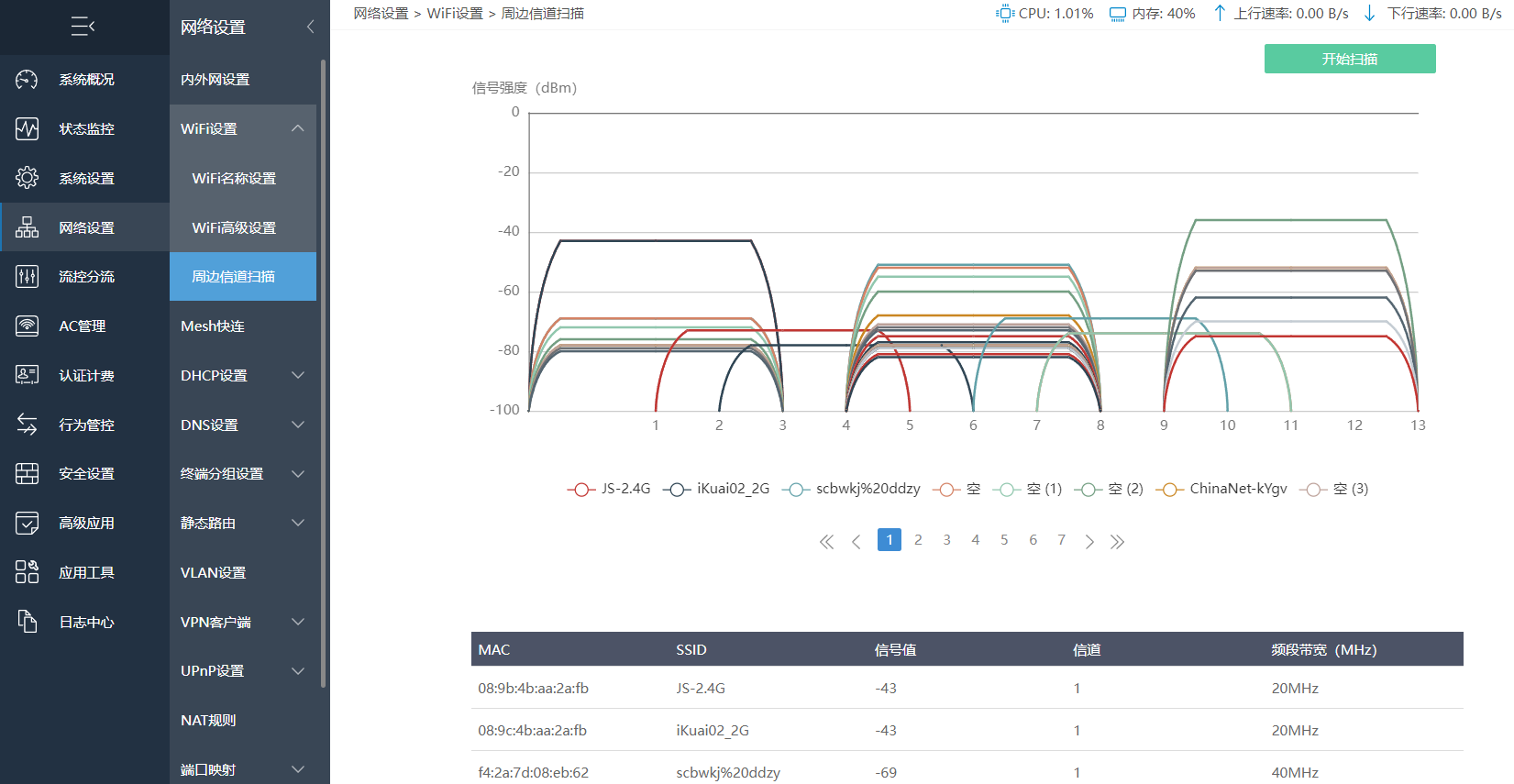
Task: Click the 日志中心 document icon
Action: (27, 622)
